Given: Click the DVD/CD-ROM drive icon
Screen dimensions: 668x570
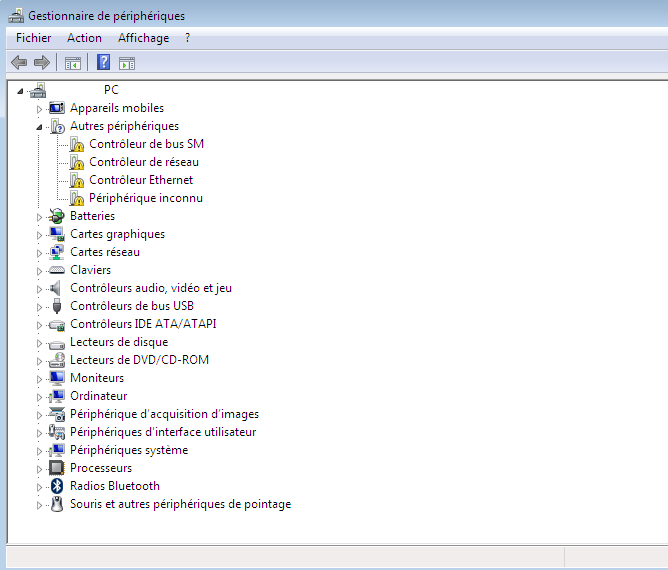Looking at the screenshot, I should [57, 360].
